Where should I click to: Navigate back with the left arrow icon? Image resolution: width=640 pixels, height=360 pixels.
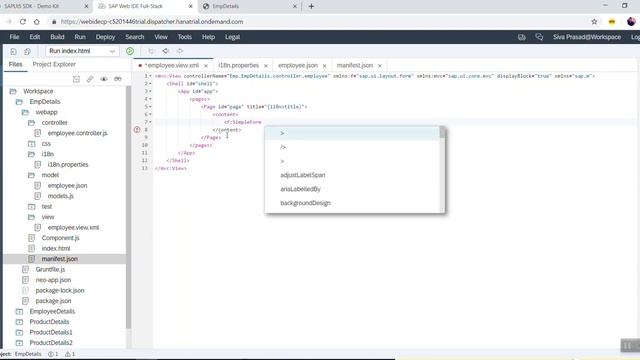tap(165, 51)
